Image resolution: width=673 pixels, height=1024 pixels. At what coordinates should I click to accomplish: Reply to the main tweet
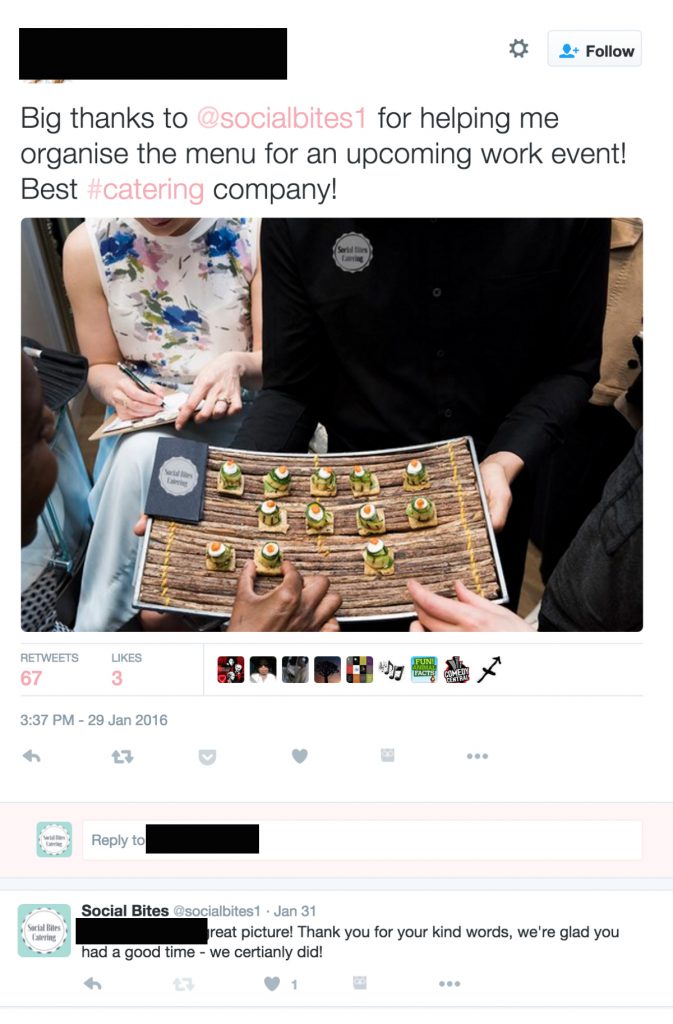(31, 756)
